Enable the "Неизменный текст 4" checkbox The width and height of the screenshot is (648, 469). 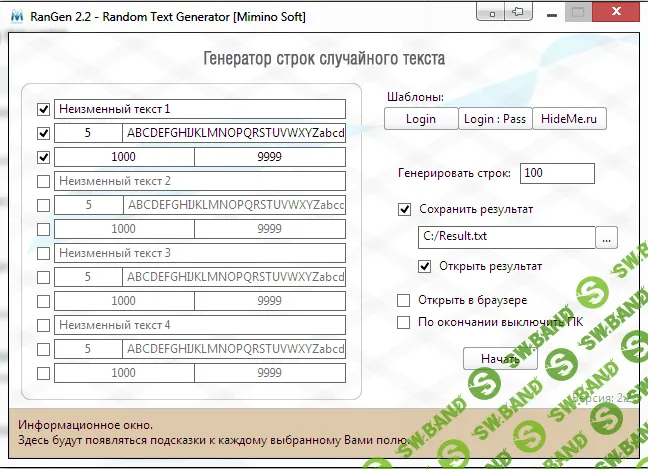(43, 325)
